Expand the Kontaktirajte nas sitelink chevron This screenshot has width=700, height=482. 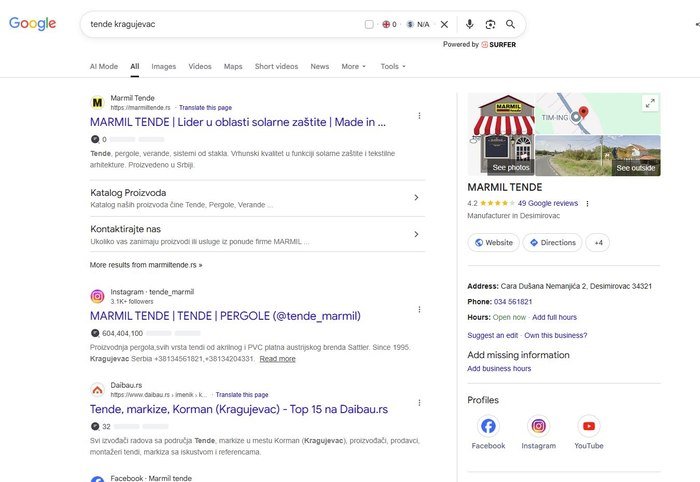click(x=416, y=234)
